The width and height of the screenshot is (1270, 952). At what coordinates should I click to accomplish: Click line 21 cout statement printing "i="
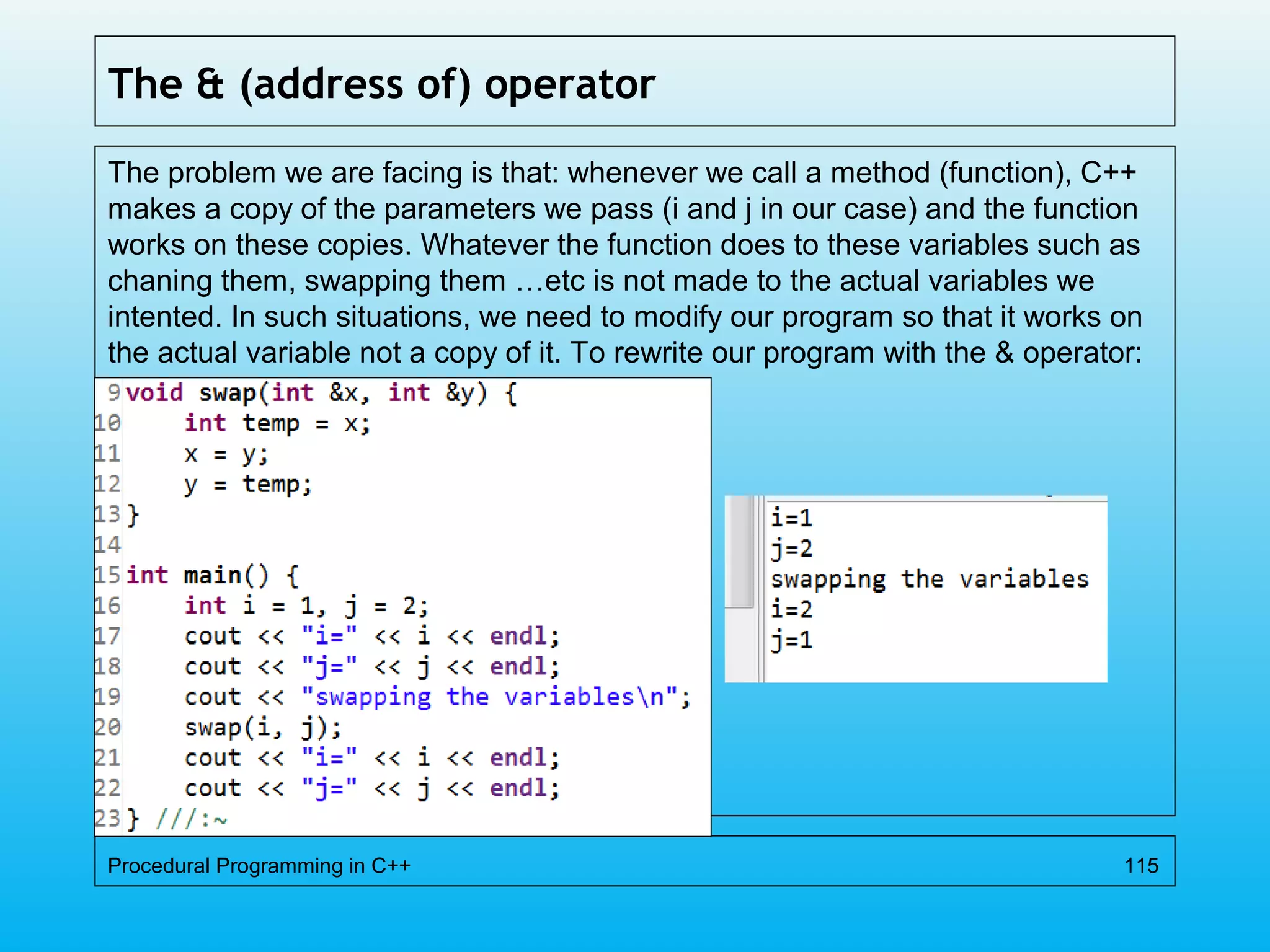click(x=372, y=758)
